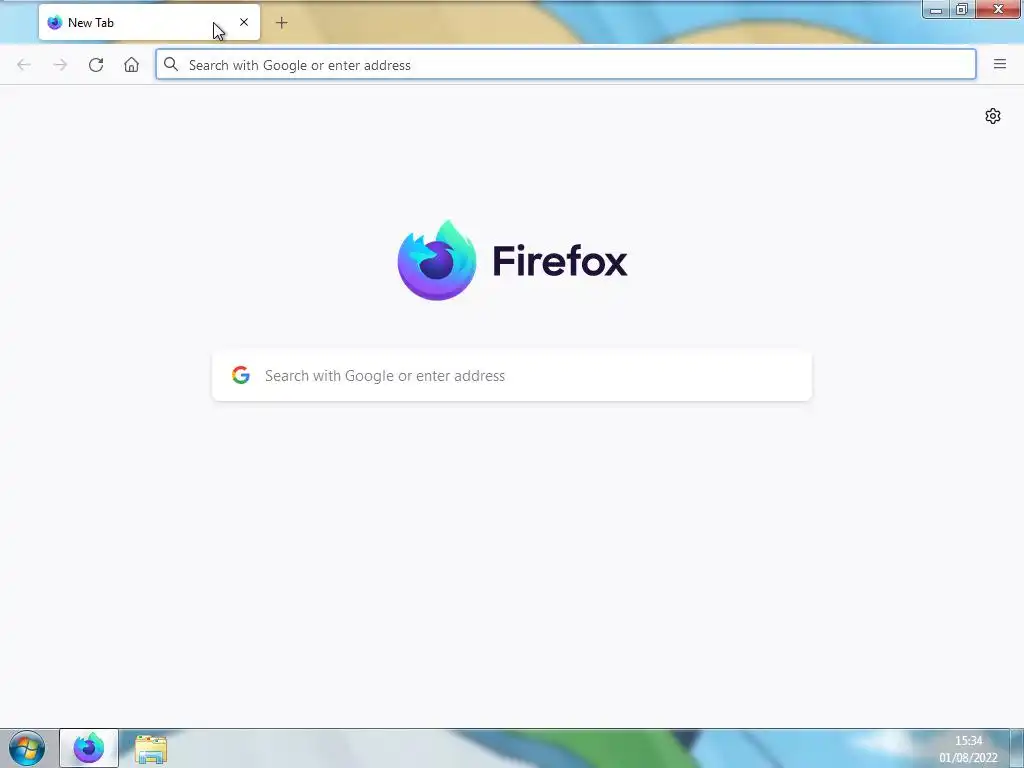Open new tab personalization gear

coord(993,116)
